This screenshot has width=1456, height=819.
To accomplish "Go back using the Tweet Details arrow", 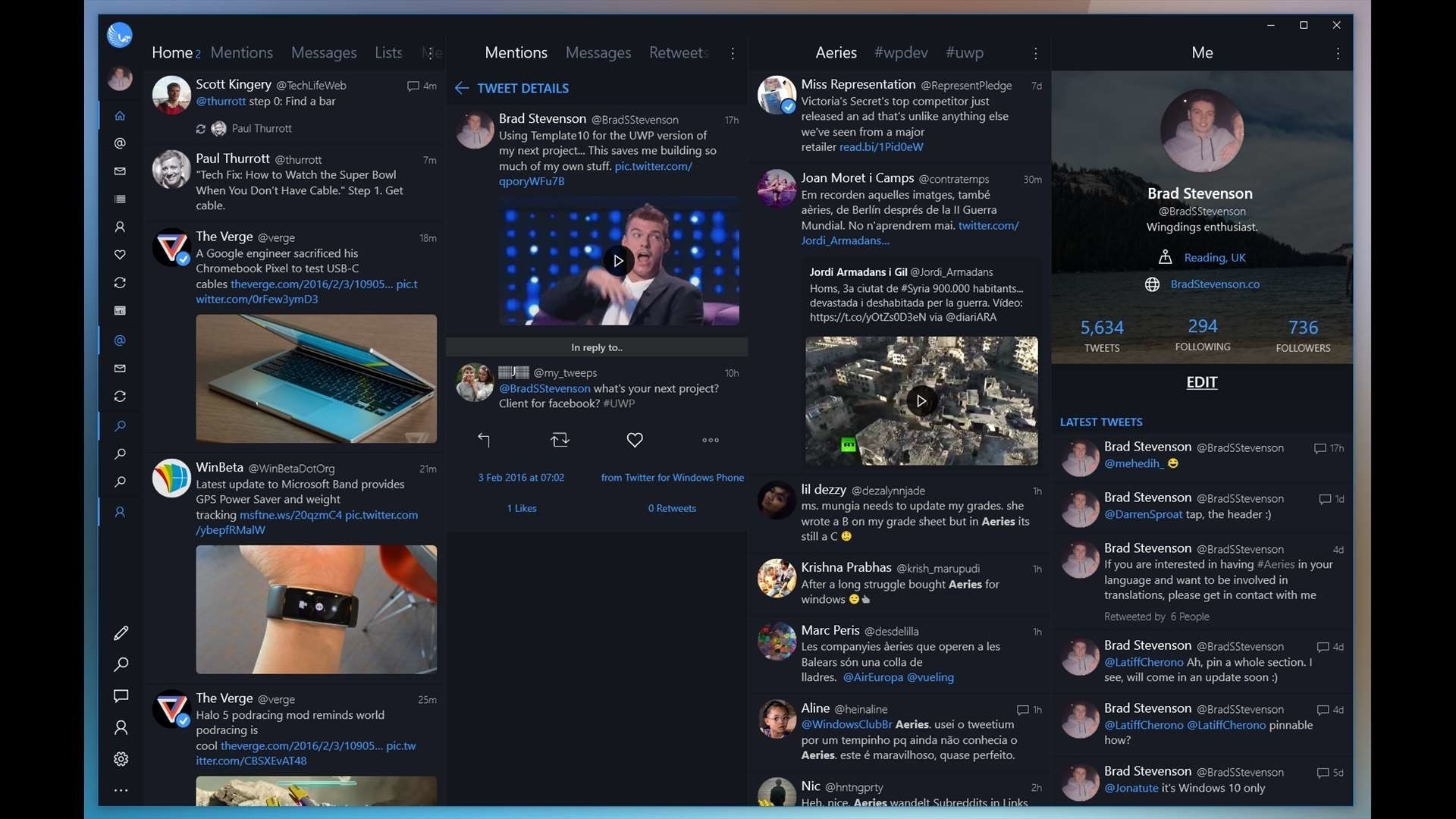I will point(462,88).
